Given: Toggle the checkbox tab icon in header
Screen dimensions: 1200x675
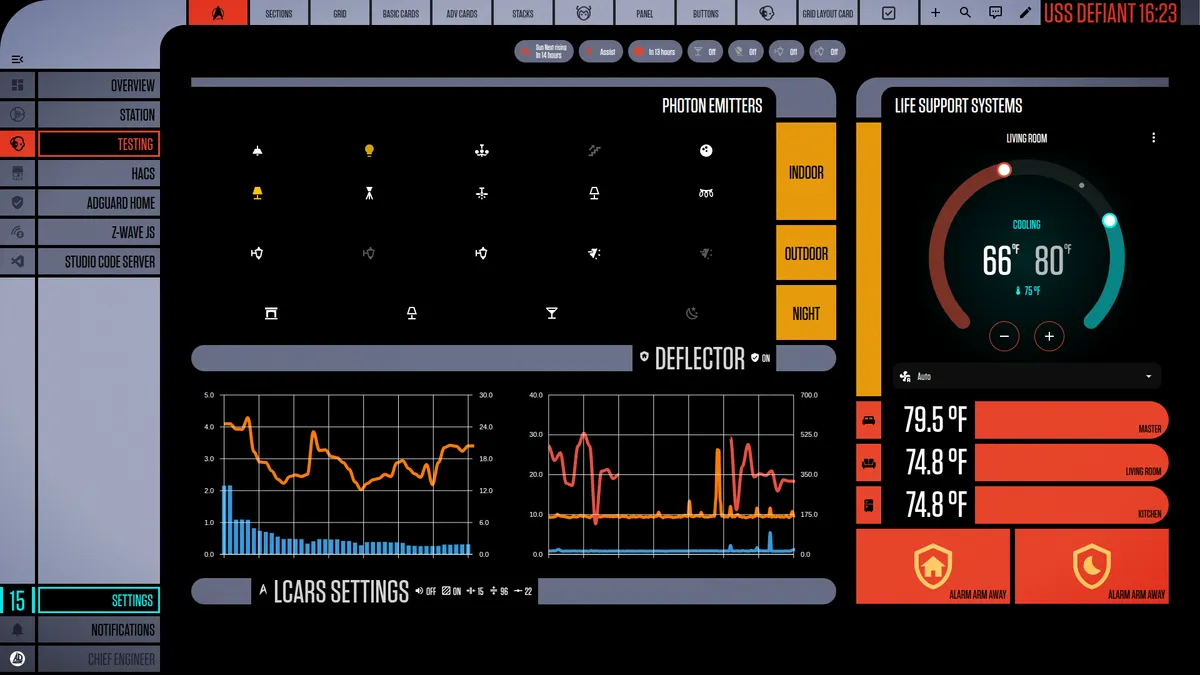Looking at the screenshot, I should (x=889, y=13).
